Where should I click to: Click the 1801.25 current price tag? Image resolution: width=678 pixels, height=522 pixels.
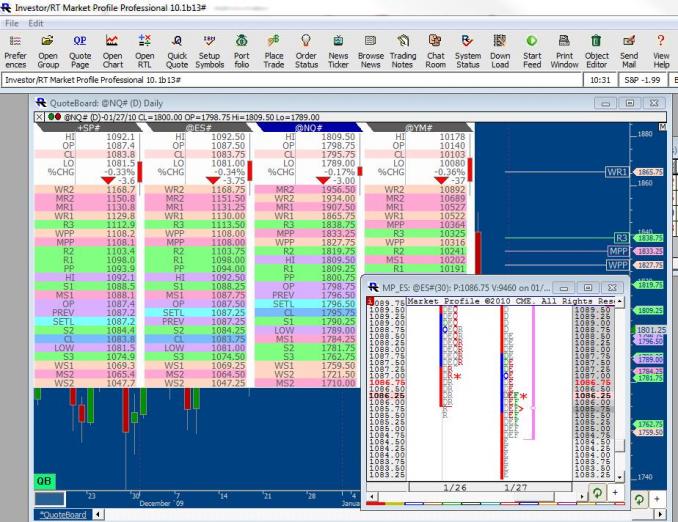[x=650, y=330]
